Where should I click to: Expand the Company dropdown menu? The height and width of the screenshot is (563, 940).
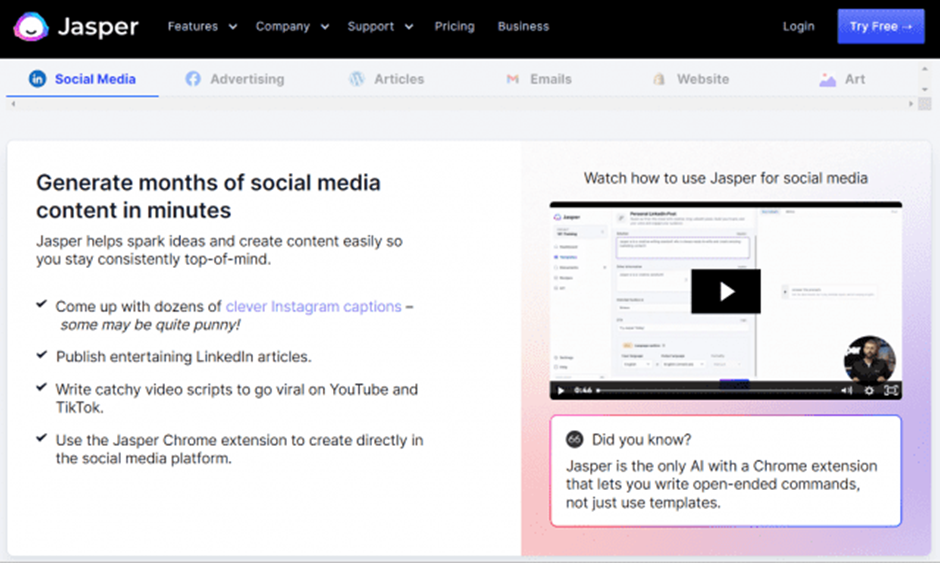[292, 27]
